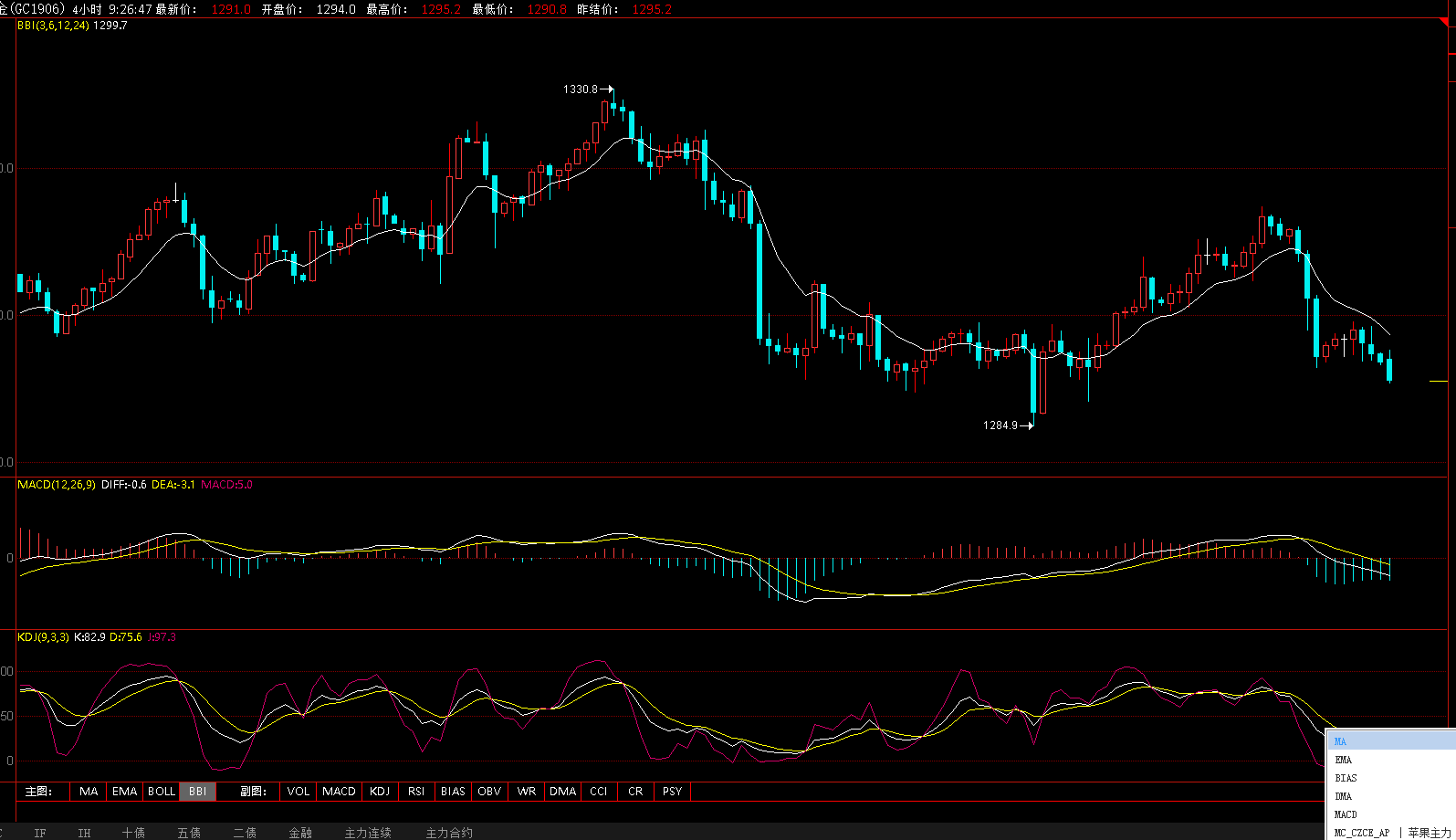Enable the EMA main chart indicator
Screen dimensions: 1456x840
pos(124,792)
